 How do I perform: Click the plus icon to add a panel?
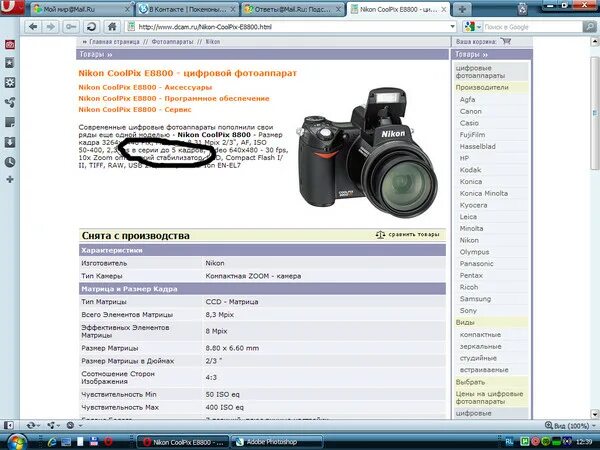tap(10, 179)
